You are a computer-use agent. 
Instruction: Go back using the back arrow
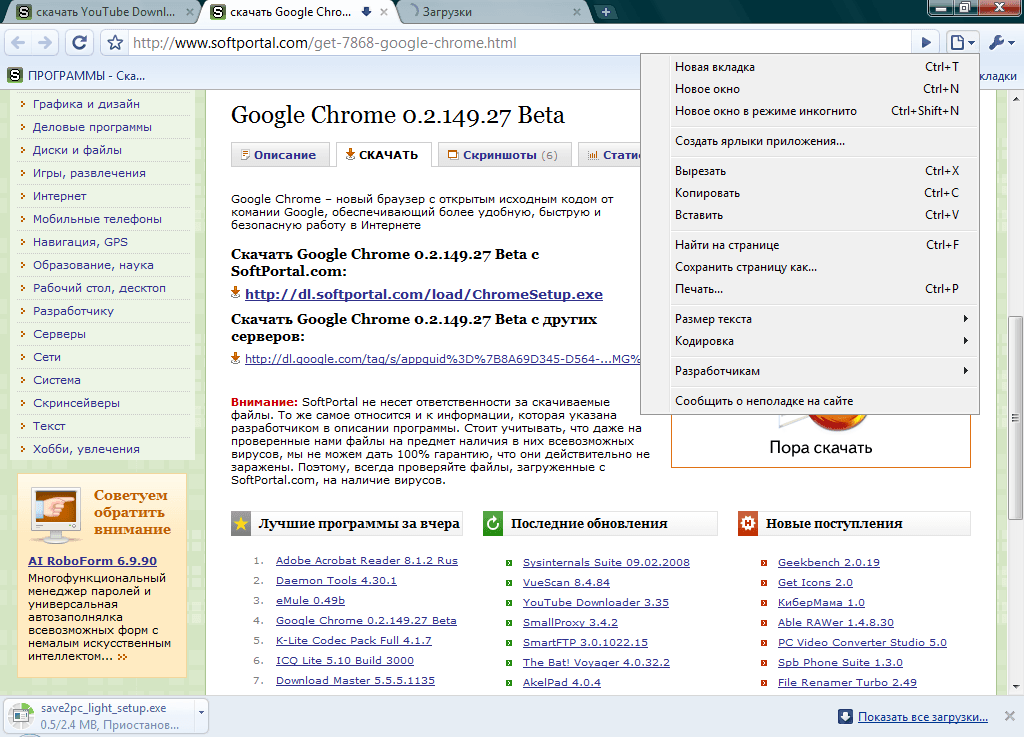click(x=18, y=43)
